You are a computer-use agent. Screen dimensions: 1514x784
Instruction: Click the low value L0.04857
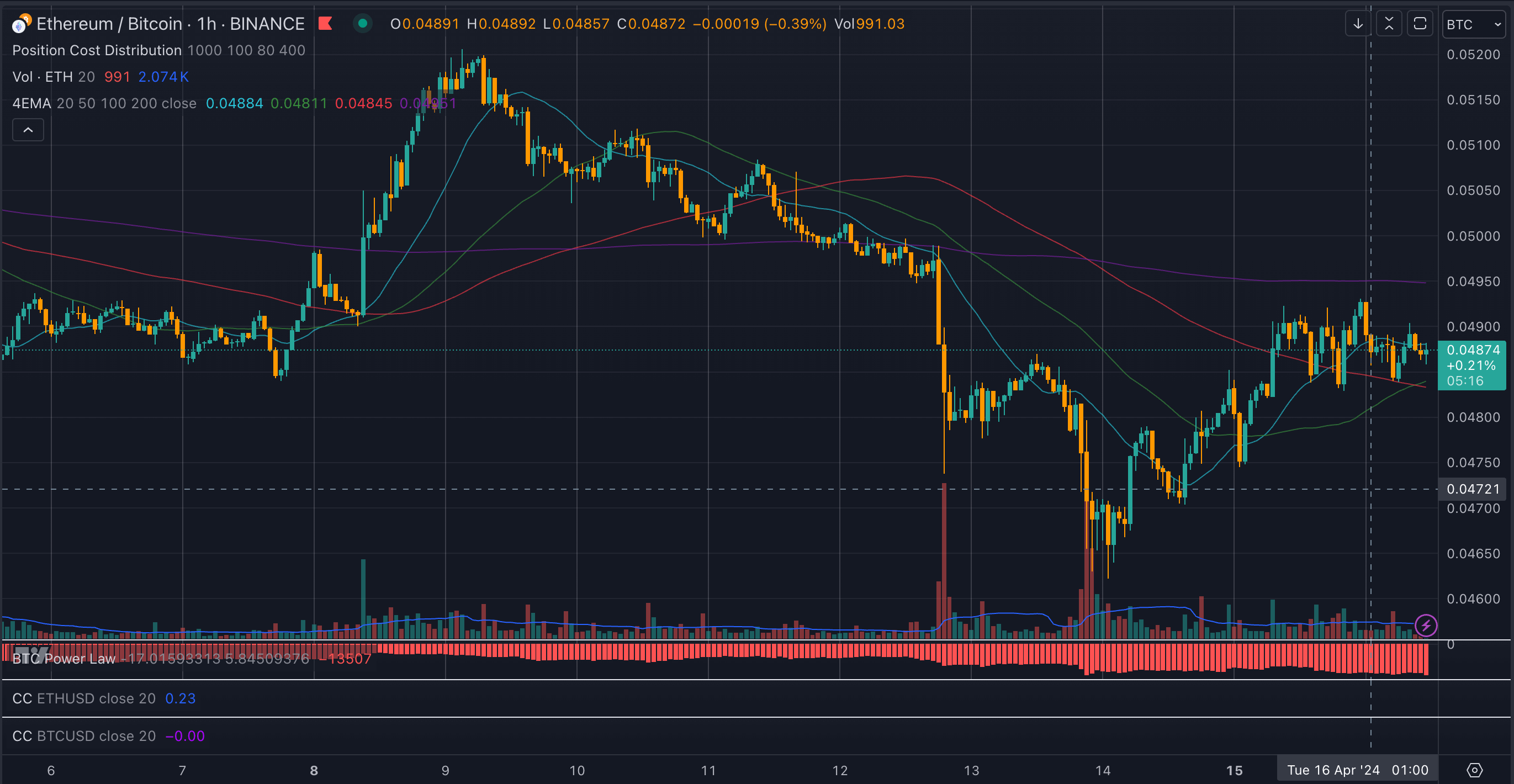tap(576, 24)
